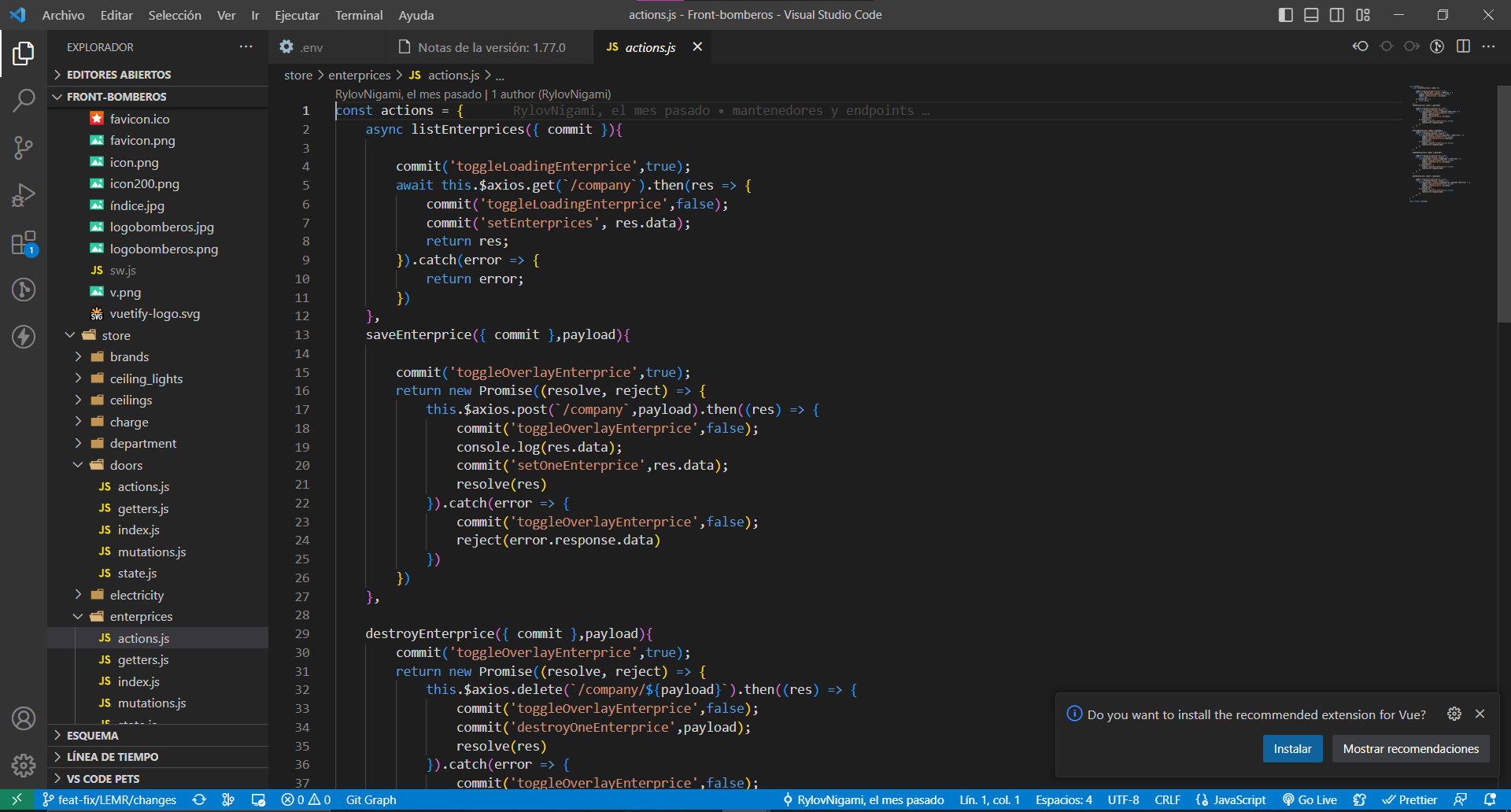Close the Vue extension notification
Image resolution: width=1511 pixels, height=812 pixels.
[x=1480, y=714]
